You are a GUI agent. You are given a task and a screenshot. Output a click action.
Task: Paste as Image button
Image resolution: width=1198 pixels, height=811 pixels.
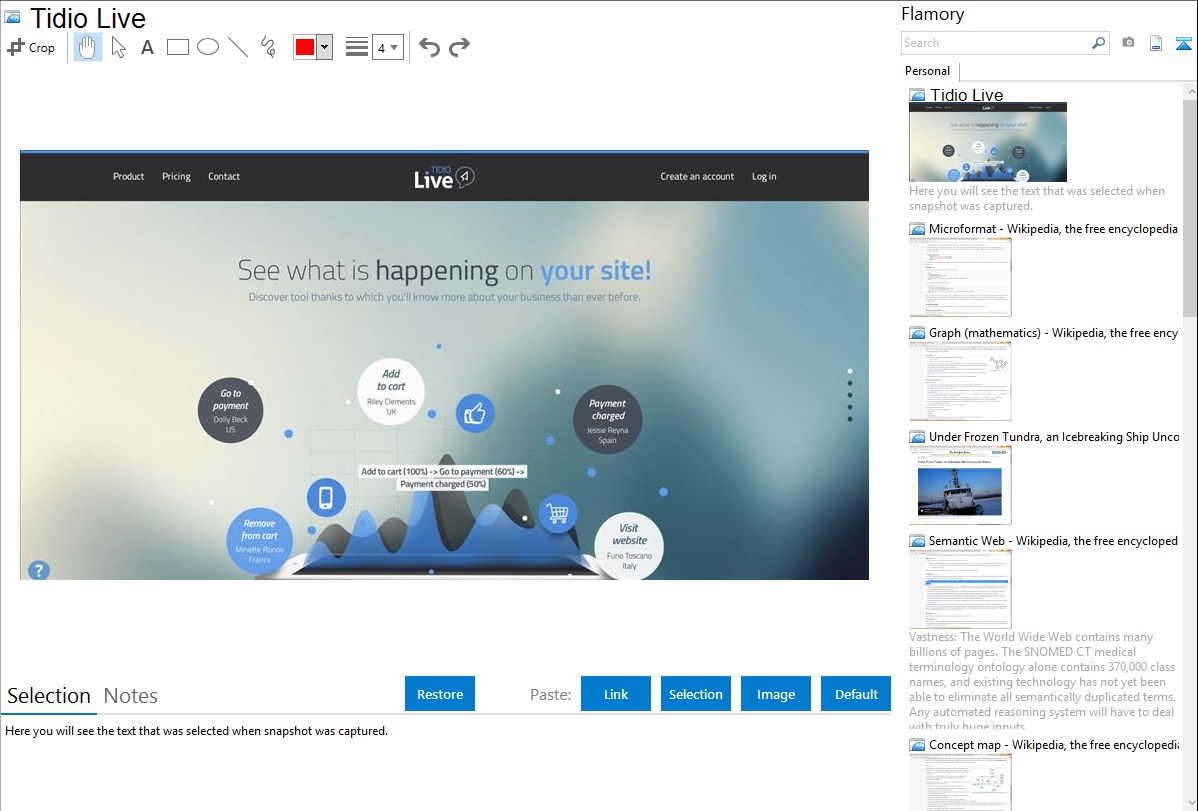tap(775, 694)
